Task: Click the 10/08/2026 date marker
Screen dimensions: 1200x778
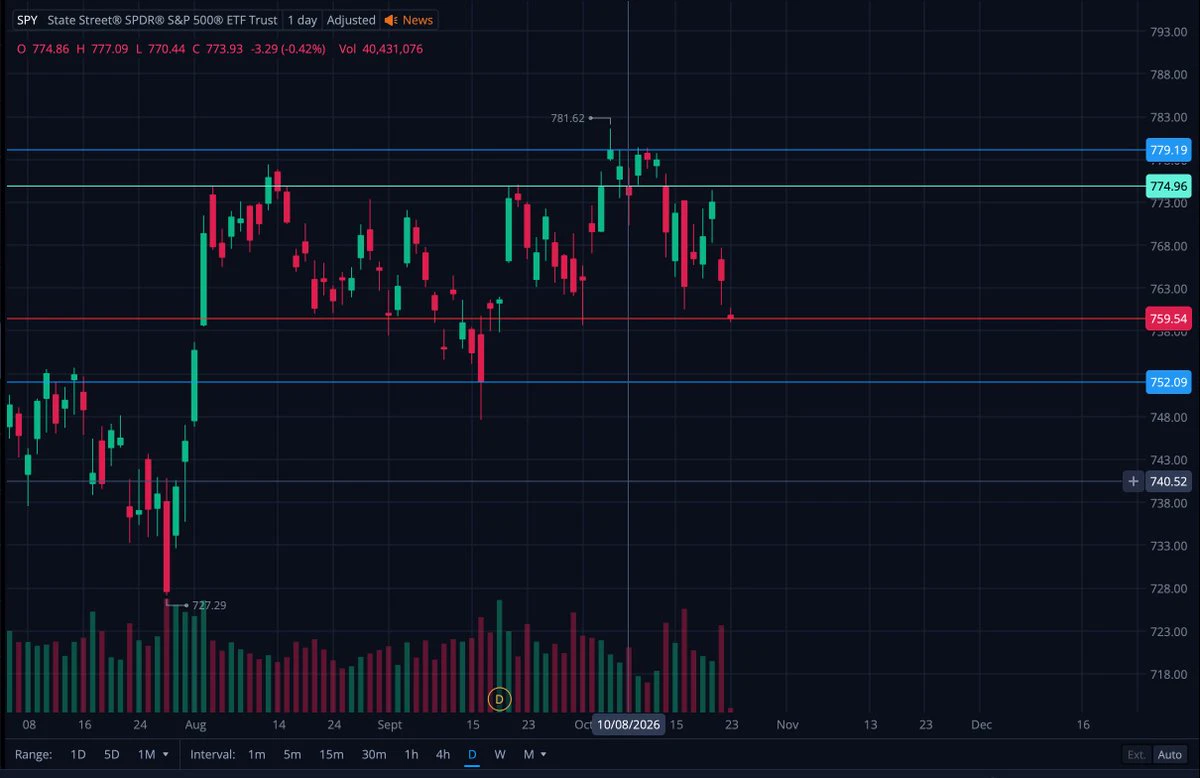Action: pos(629,725)
